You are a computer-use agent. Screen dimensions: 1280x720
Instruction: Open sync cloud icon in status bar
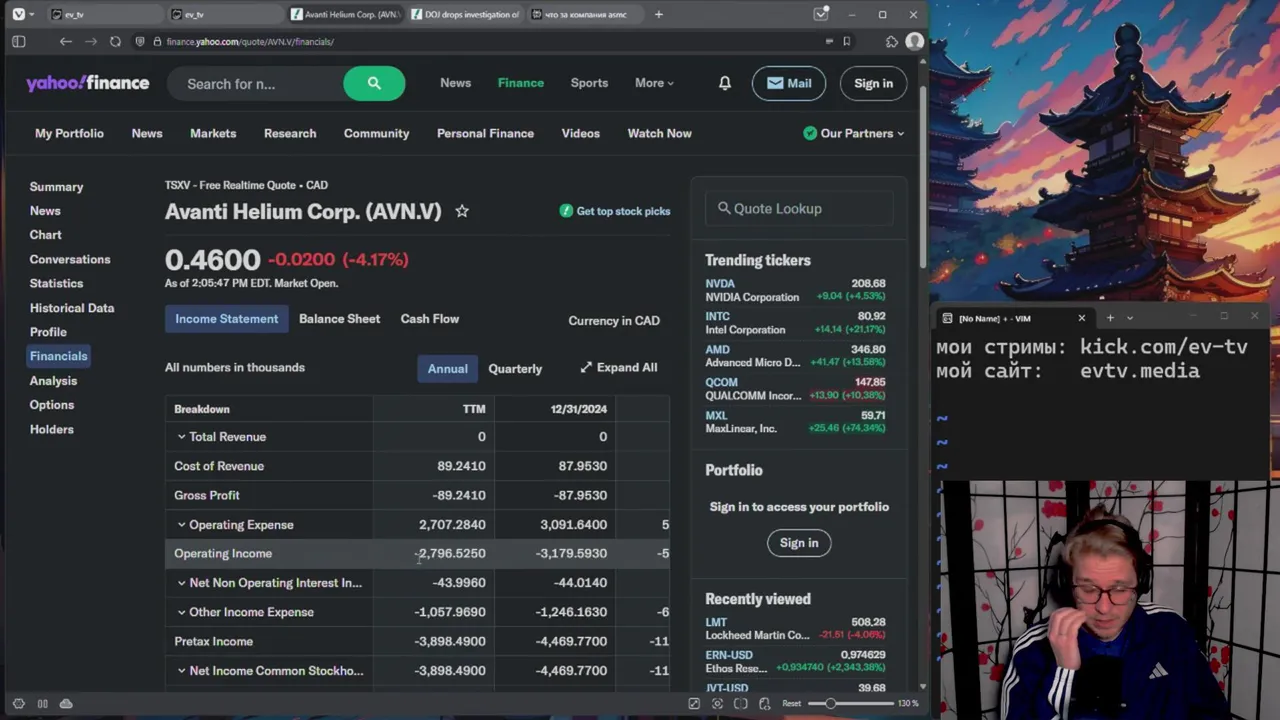(66, 704)
